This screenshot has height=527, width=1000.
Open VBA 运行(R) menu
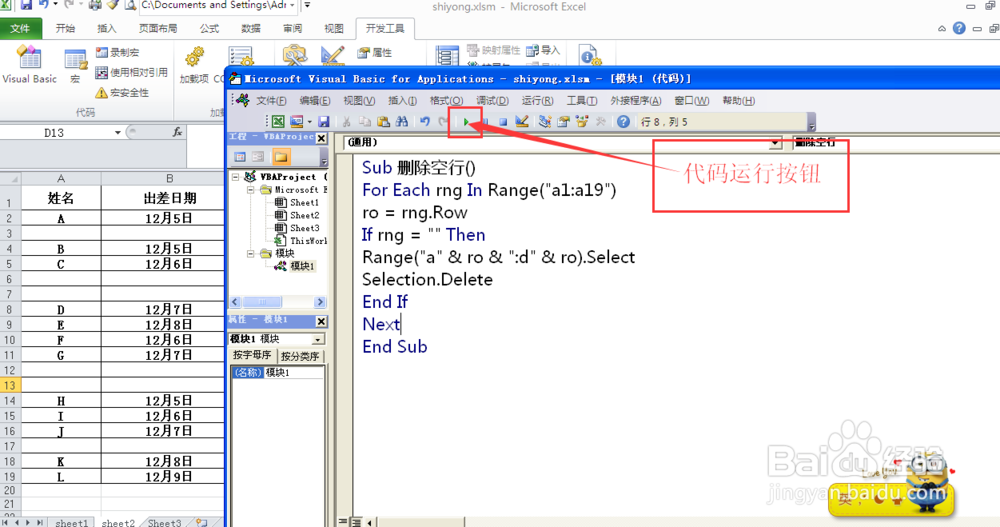click(x=538, y=101)
